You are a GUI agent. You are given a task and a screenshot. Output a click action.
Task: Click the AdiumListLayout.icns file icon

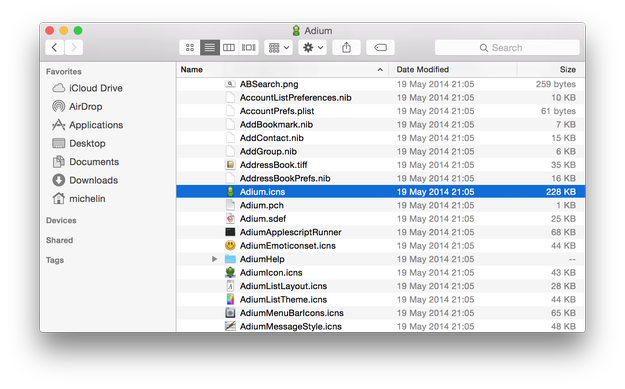pyautogui.click(x=230, y=286)
